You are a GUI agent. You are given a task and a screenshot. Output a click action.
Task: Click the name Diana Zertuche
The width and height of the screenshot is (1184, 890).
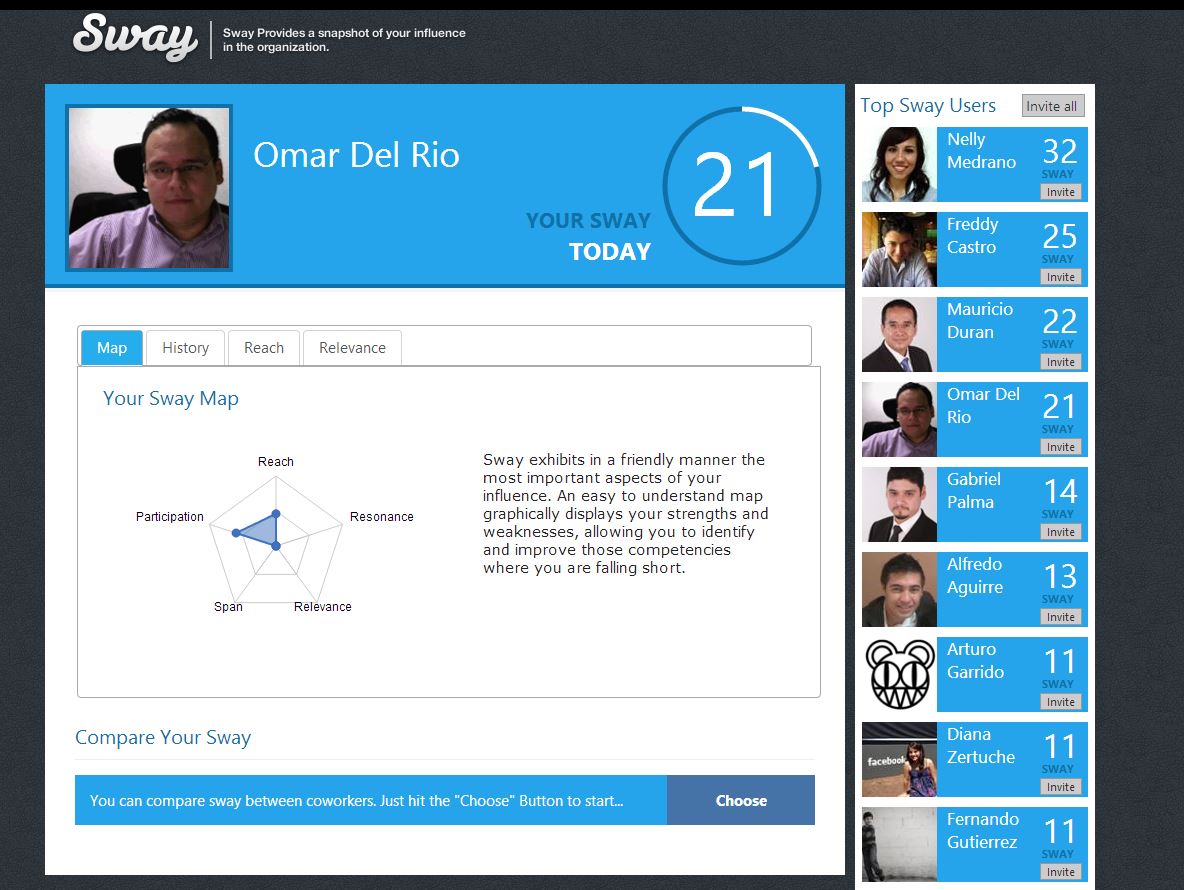pos(981,746)
